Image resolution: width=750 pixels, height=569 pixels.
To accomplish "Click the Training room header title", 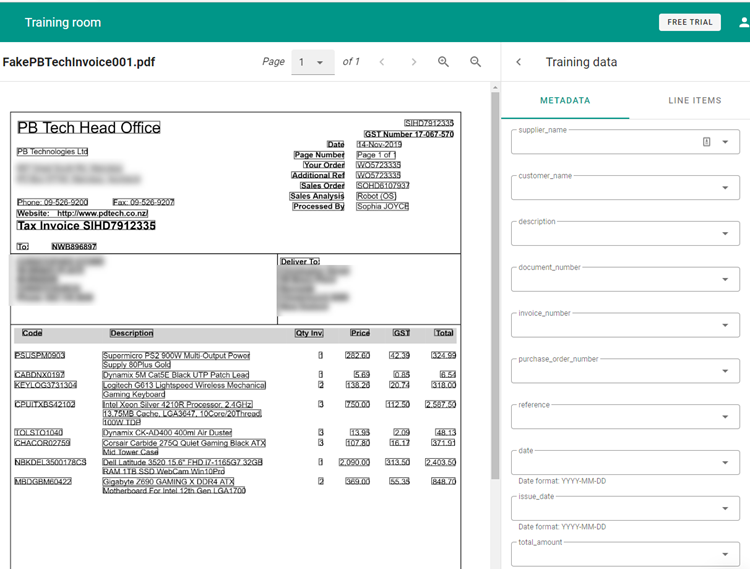I will click(x=62, y=22).
